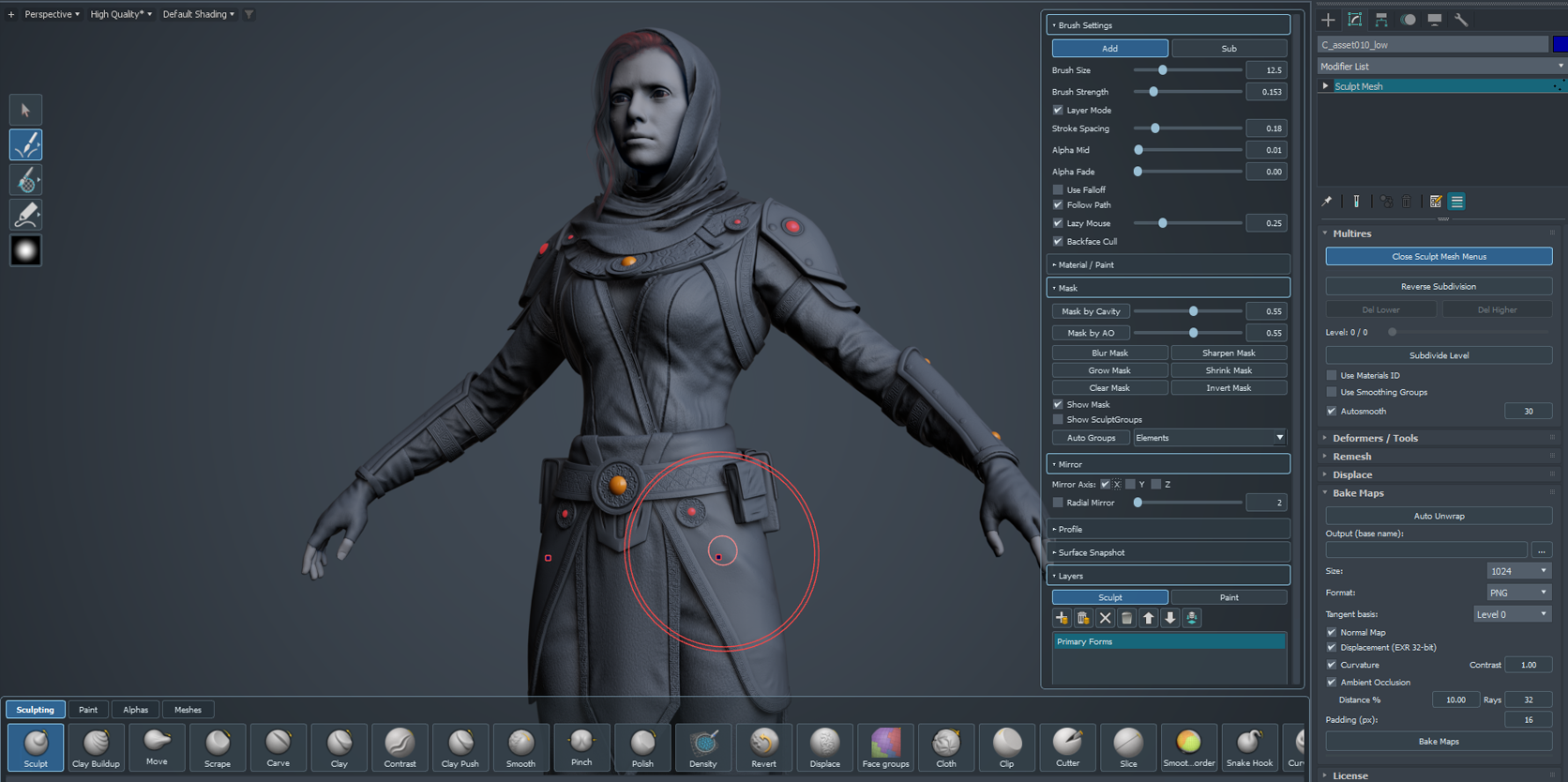The height and width of the screenshot is (782, 1568).
Task: Select the Density brush
Action: 703,747
